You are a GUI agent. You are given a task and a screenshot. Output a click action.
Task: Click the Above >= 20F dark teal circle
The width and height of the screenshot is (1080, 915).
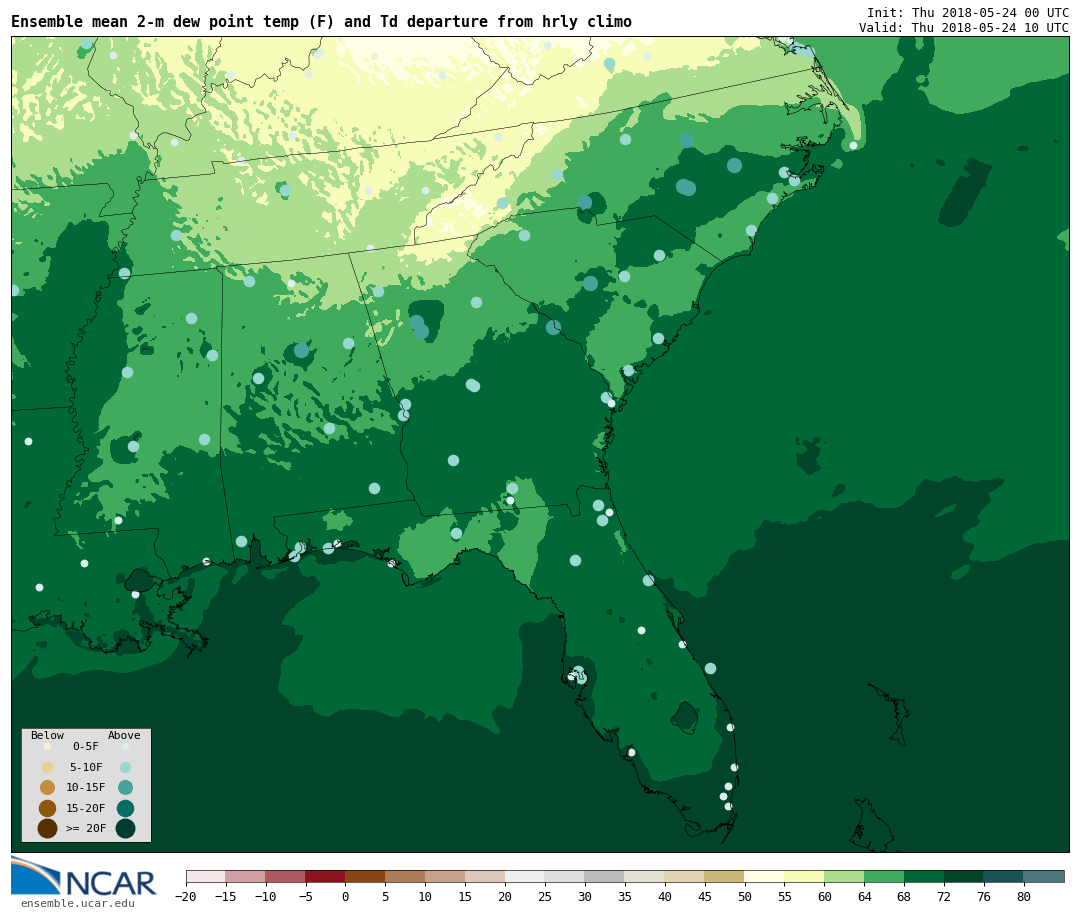point(125,828)
